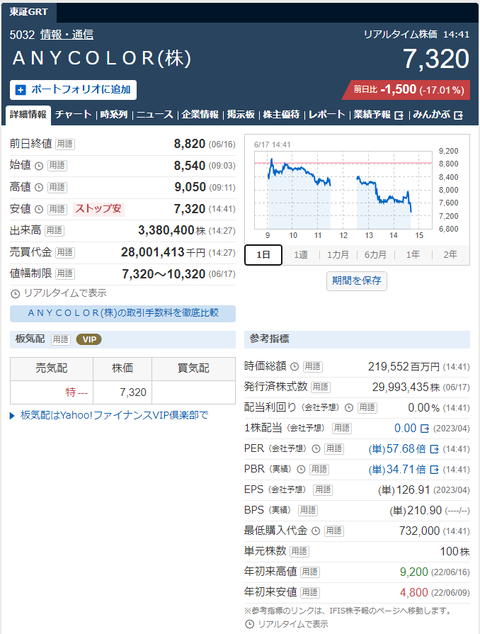The width and height of the screenshot is (480, 634).
Task: Open 業績予報 external link
Action: pos(379,115)
